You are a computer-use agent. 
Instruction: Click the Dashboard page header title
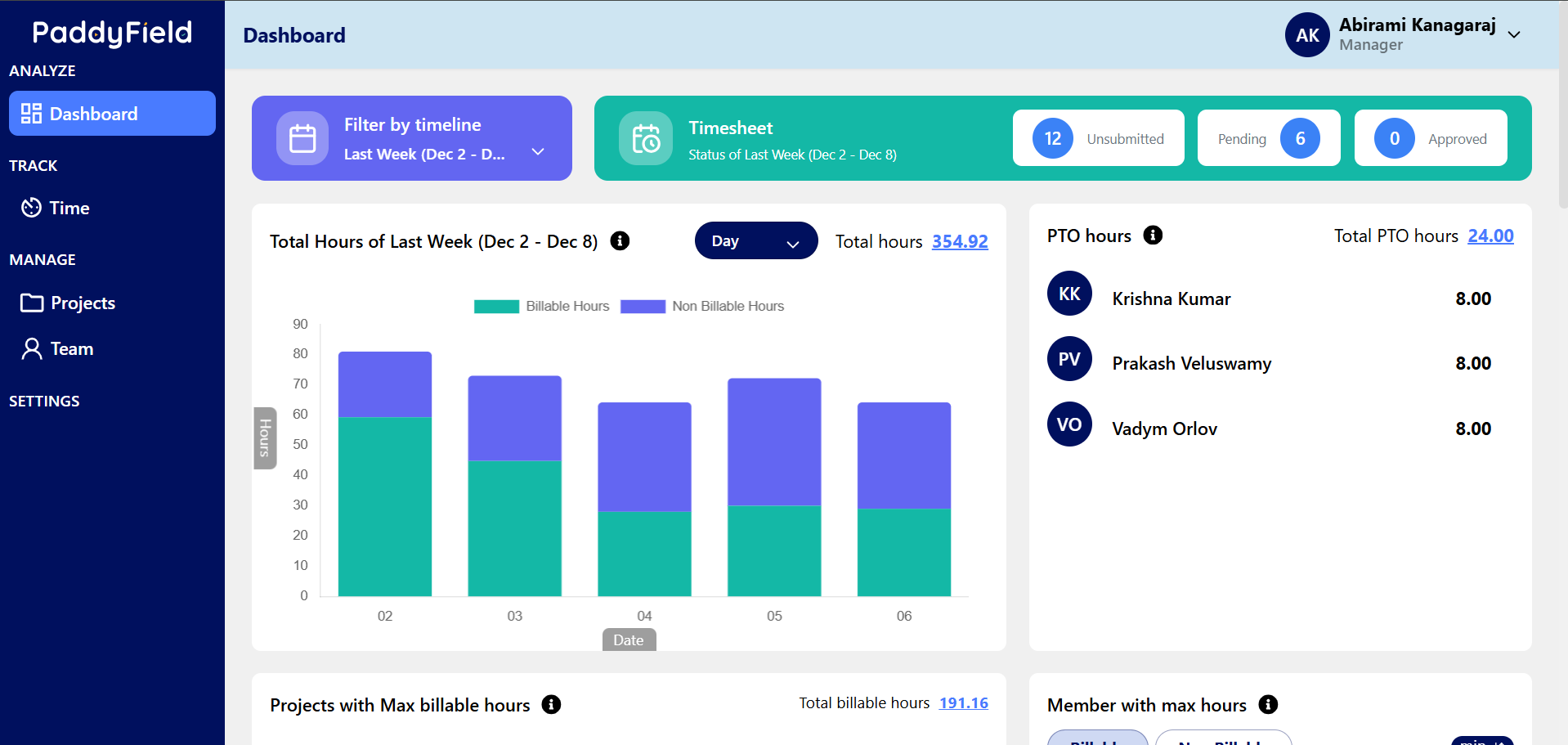click(294, 35)
